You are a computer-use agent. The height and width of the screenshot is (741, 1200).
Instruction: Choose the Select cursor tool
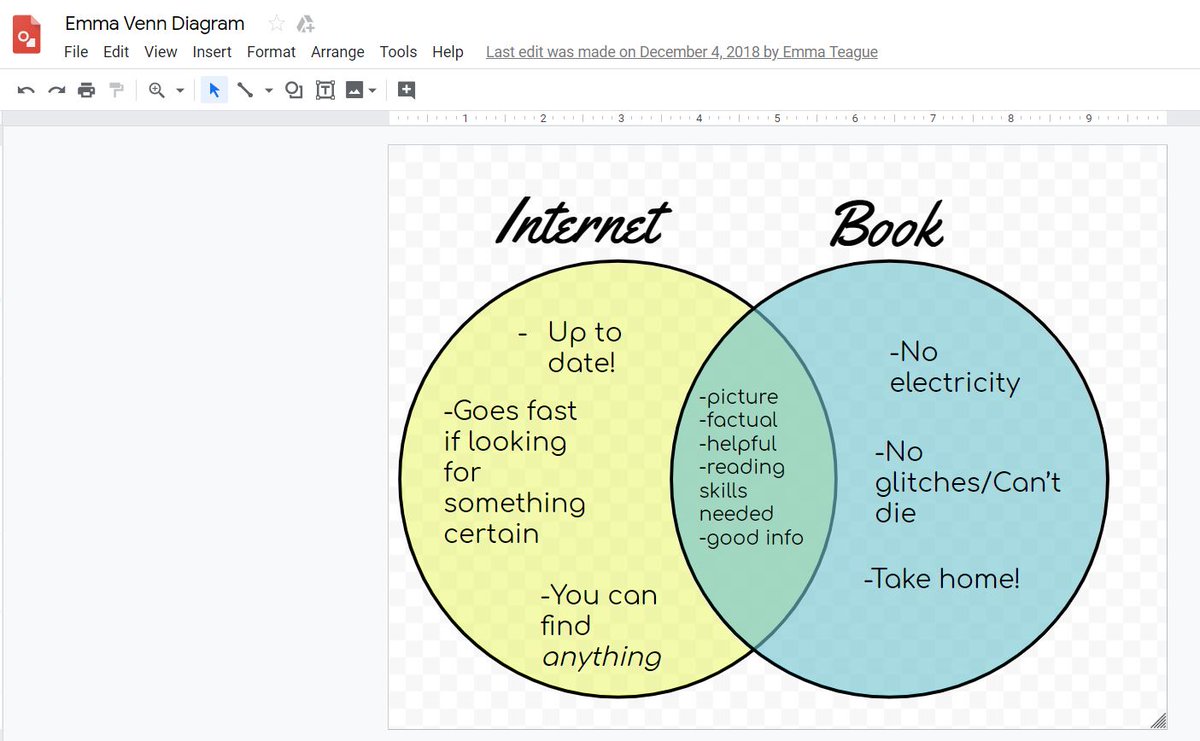(x=214, y=90)
